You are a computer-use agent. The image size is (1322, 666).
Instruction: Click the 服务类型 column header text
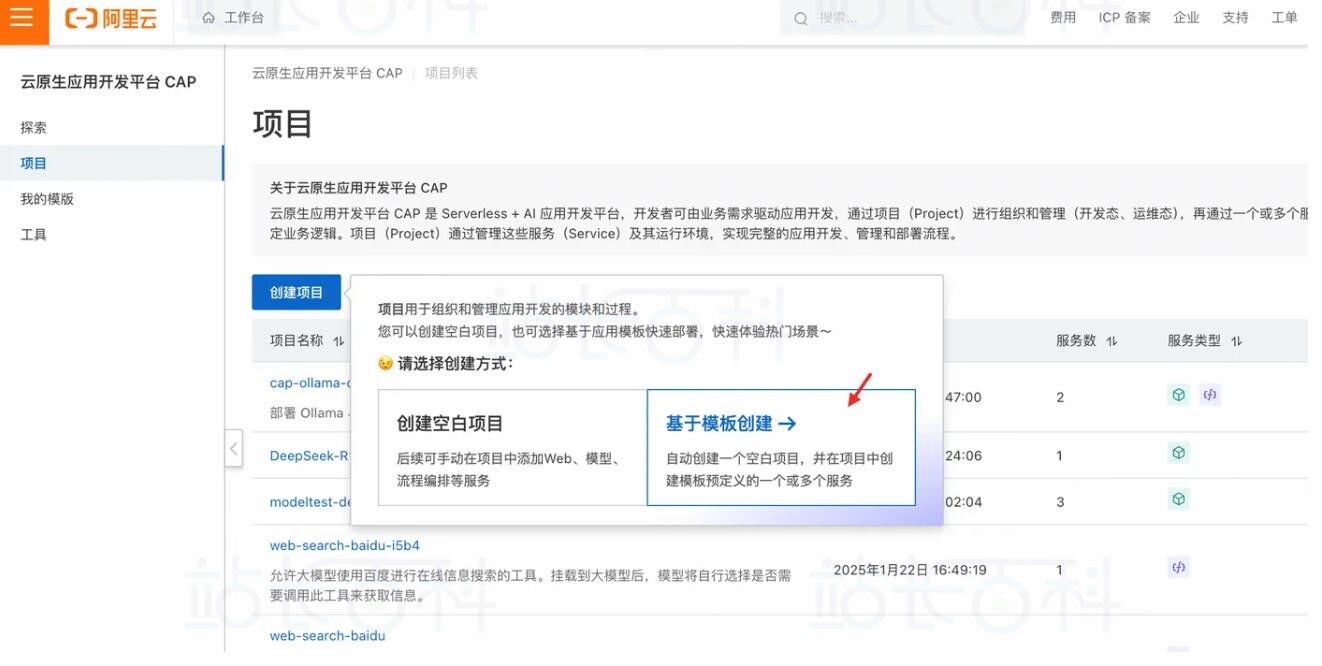1194,341
